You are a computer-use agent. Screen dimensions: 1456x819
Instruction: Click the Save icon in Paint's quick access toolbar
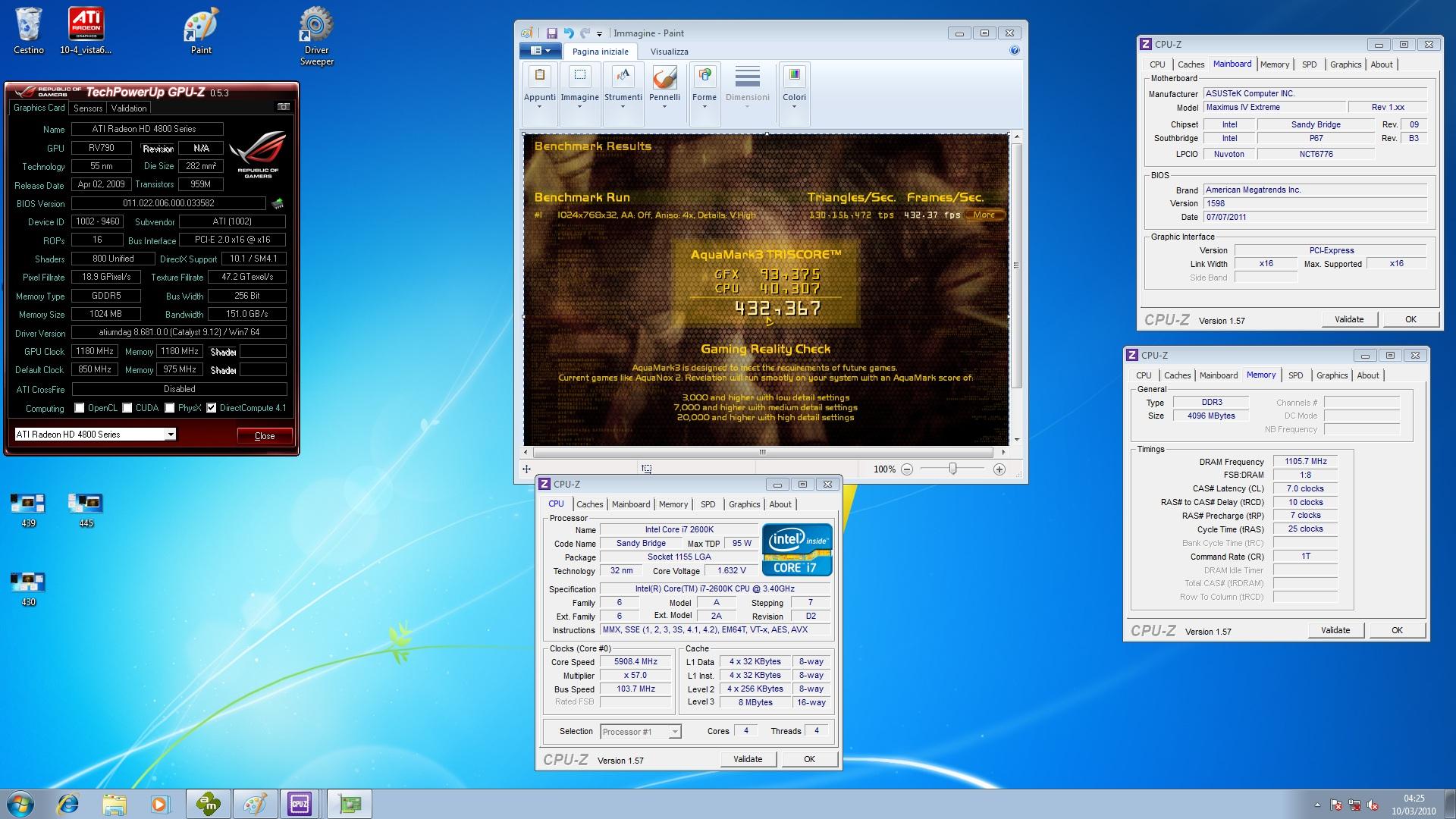click(551, 33)
